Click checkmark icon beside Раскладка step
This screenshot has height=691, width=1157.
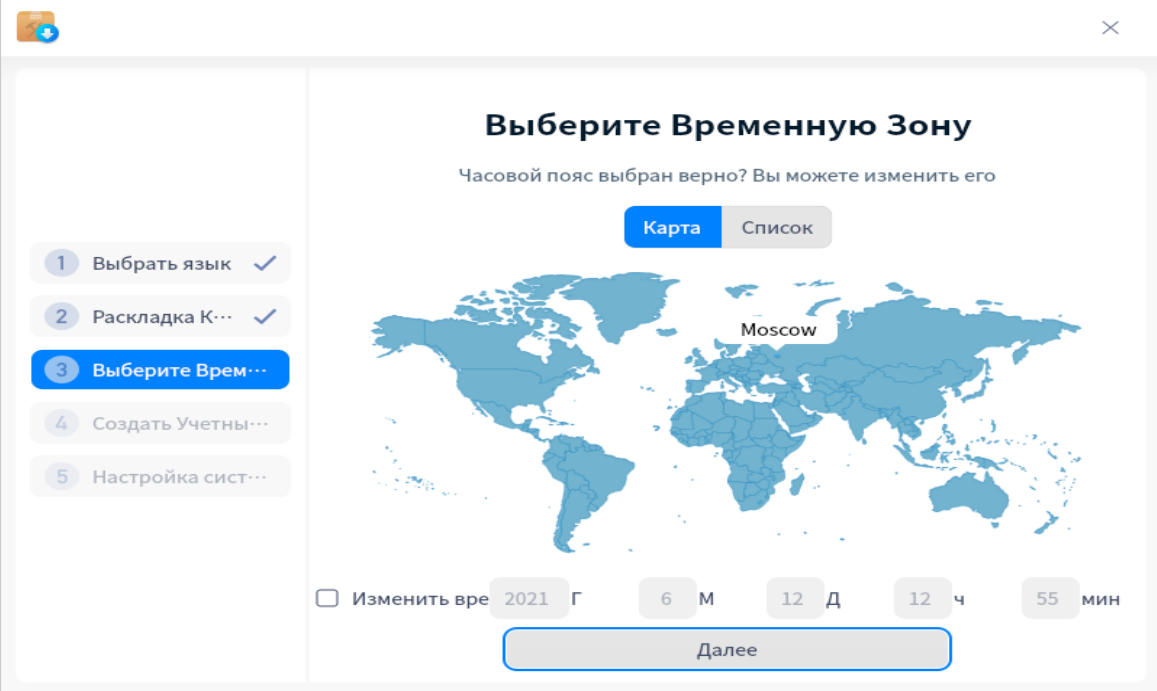pos(265,317)
